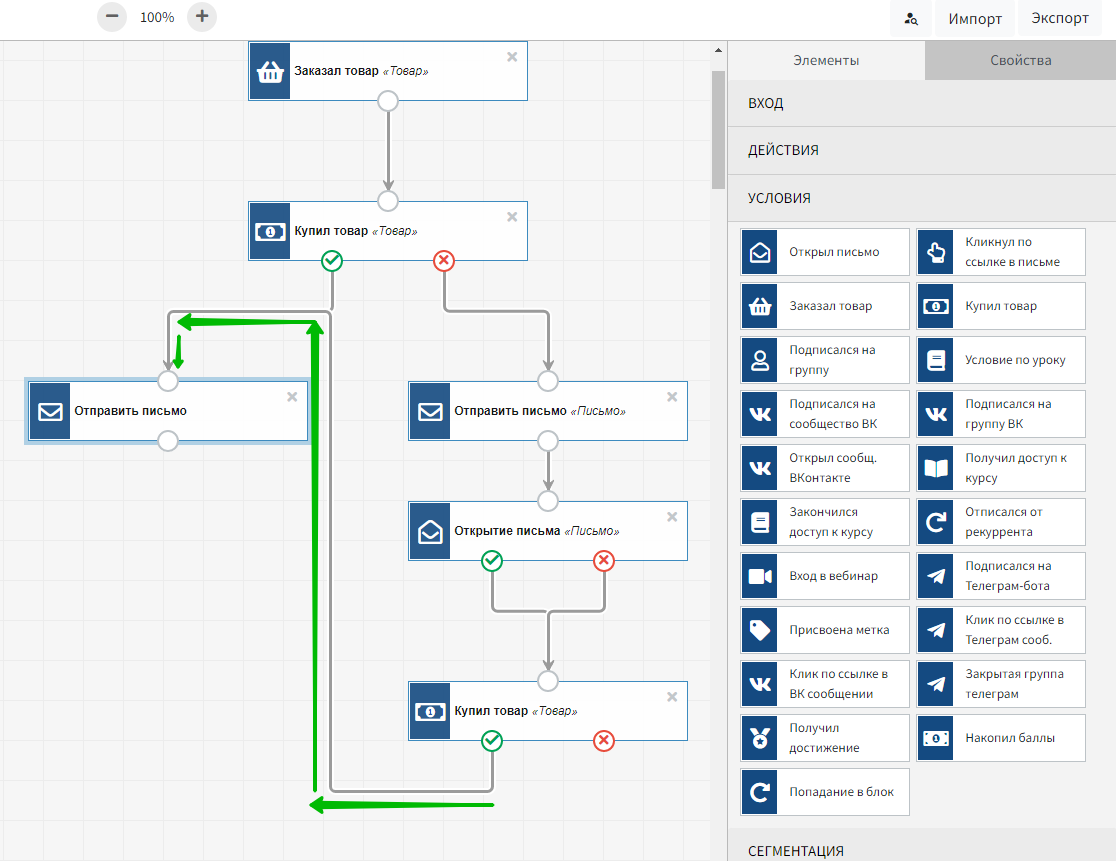
Task: Switch to the 'Свойства' tab
Action: tap(1020, 60)
